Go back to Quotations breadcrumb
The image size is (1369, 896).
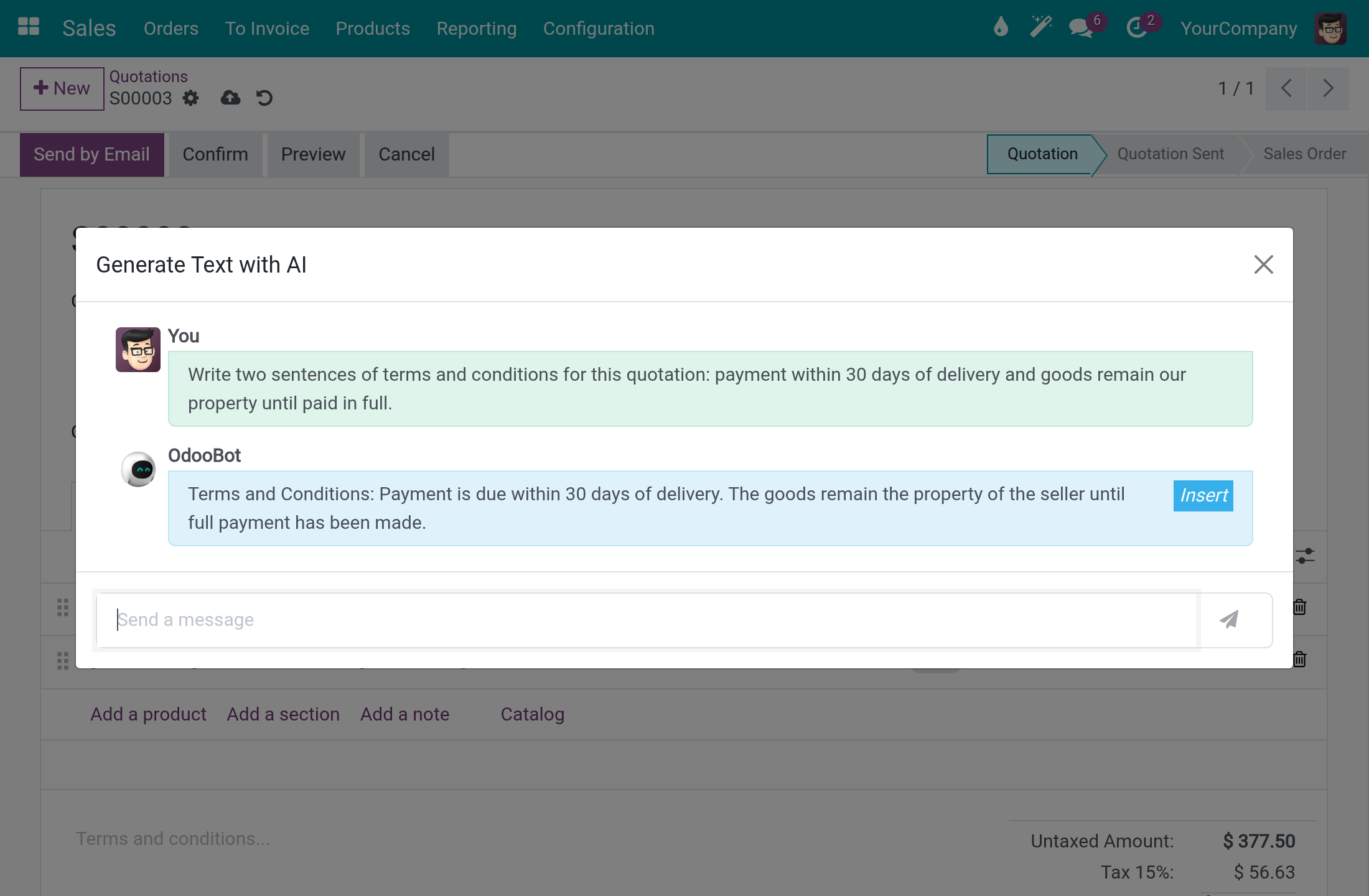148,77
